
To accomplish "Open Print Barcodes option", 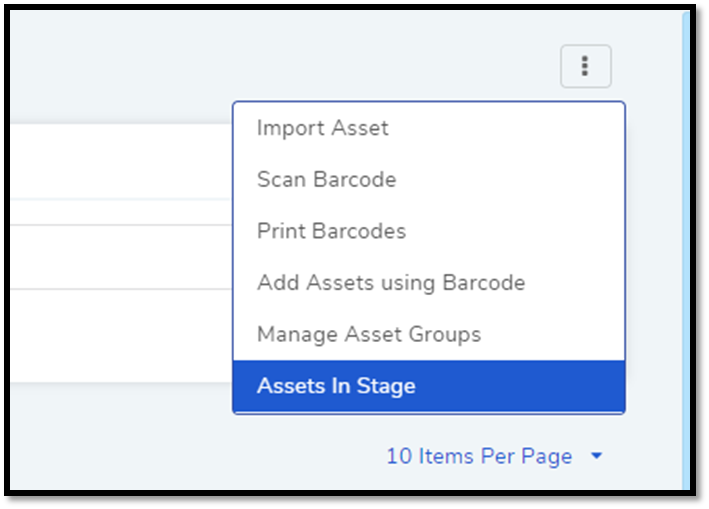I will click(x=429, y=231).
